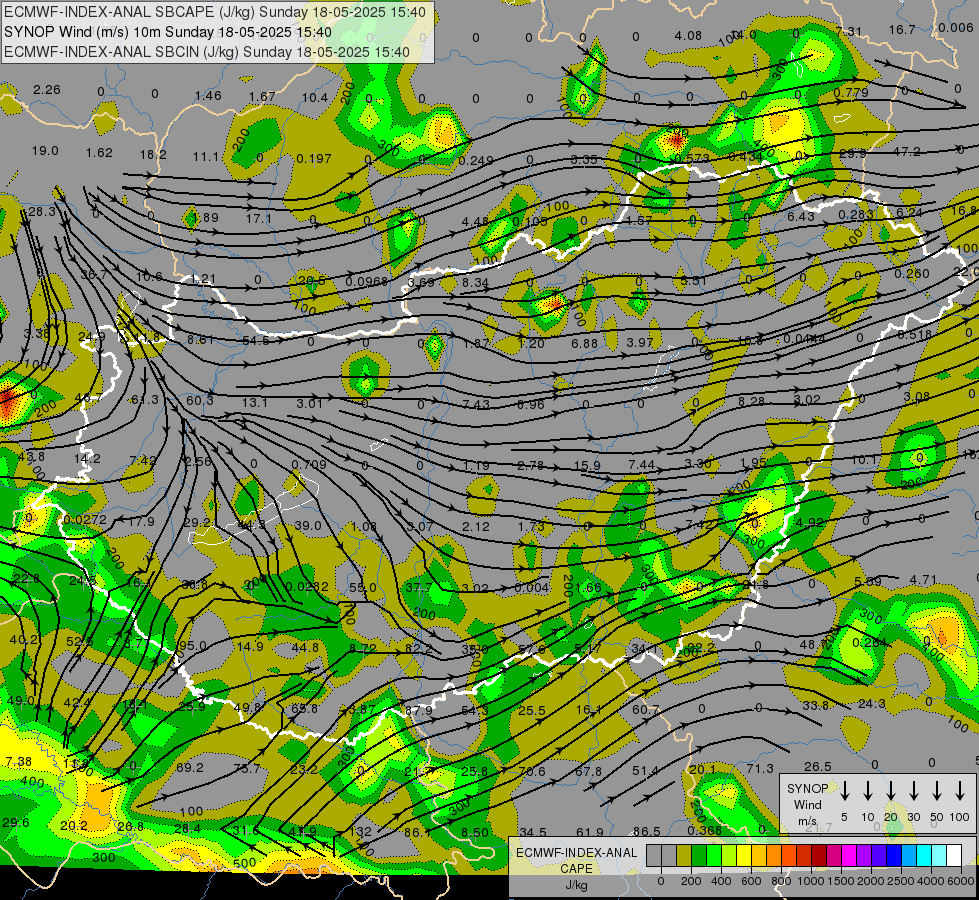Click the station value 0.197
This screenshot has height=900, width=979.
click(x=314, y=159)
